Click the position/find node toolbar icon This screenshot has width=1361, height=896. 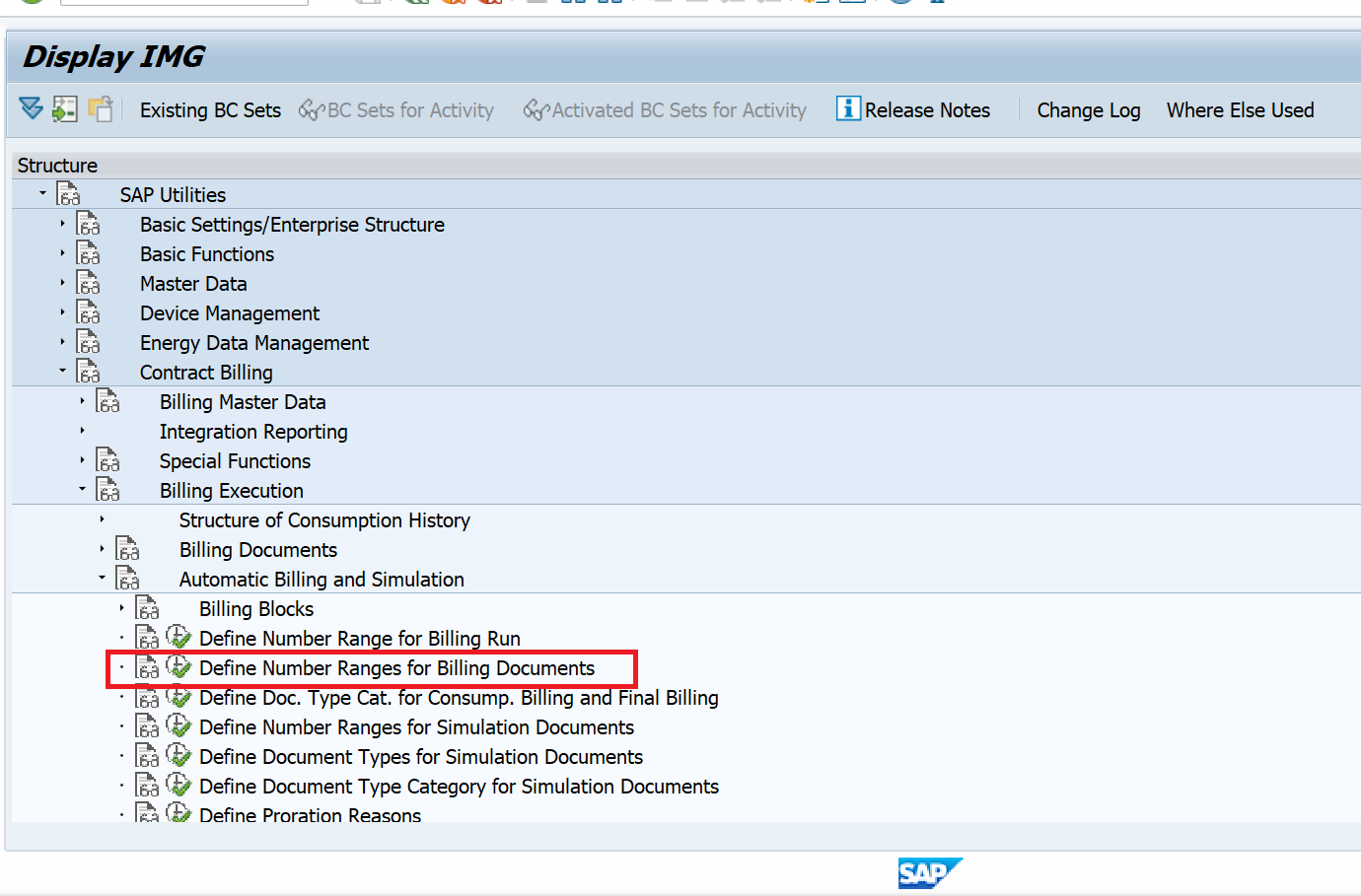65,108
